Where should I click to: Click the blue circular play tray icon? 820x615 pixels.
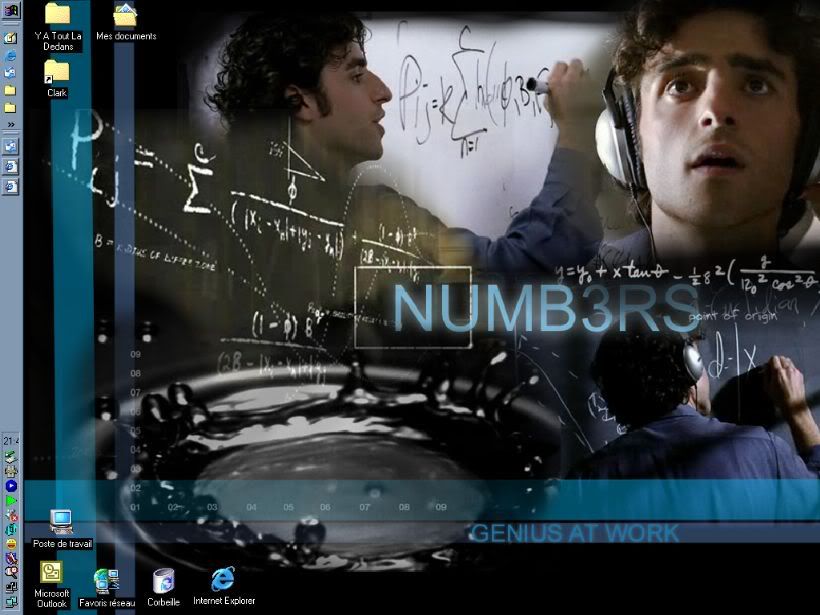(11, 486)
